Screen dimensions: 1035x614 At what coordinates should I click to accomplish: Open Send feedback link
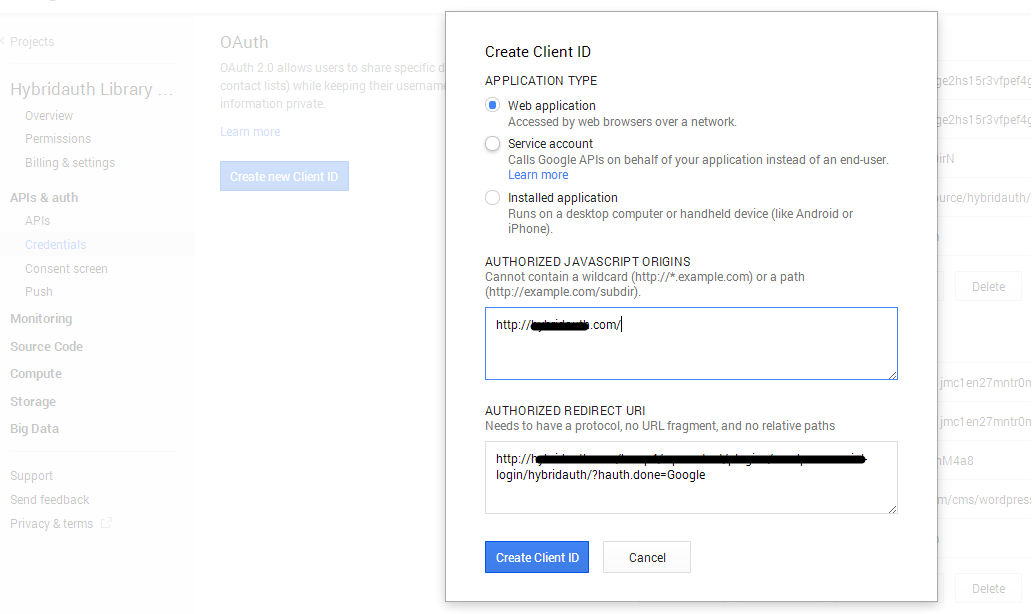tap(50, 500)
